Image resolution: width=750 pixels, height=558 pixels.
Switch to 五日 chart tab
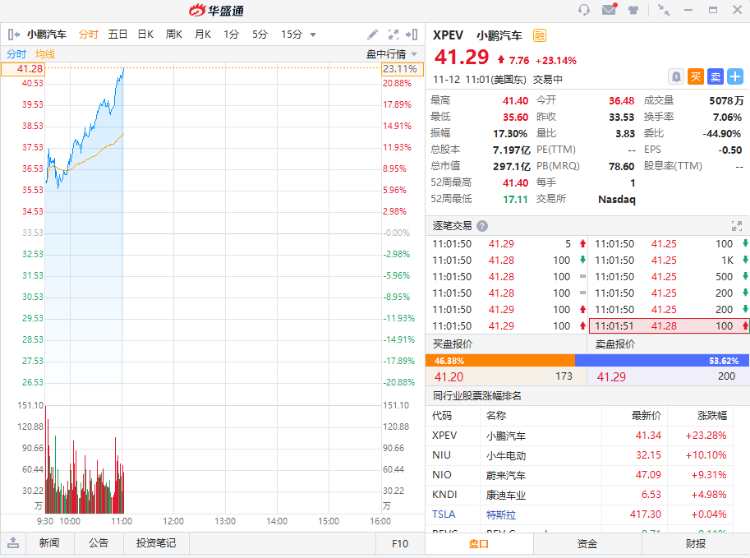118,34
